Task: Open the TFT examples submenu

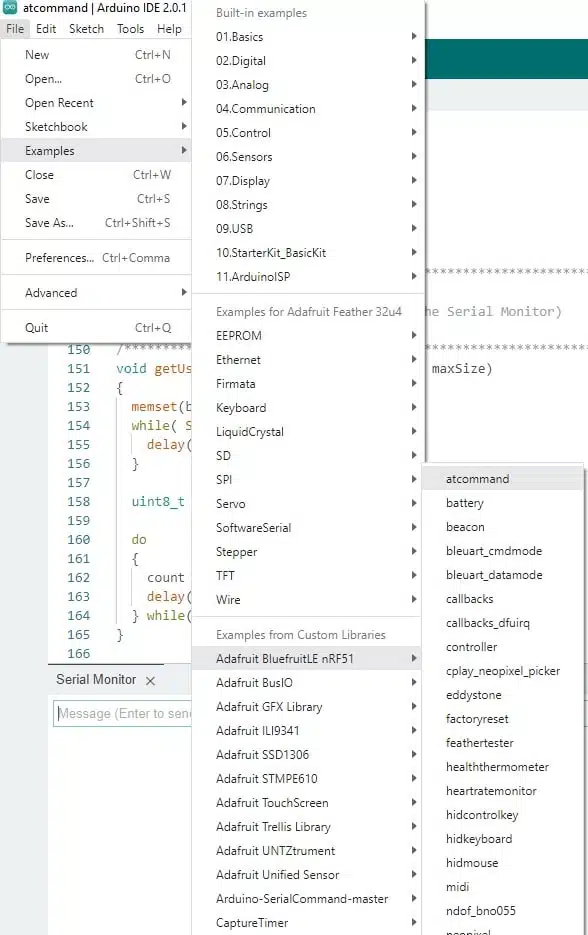Action: click(x=308, y=575)
